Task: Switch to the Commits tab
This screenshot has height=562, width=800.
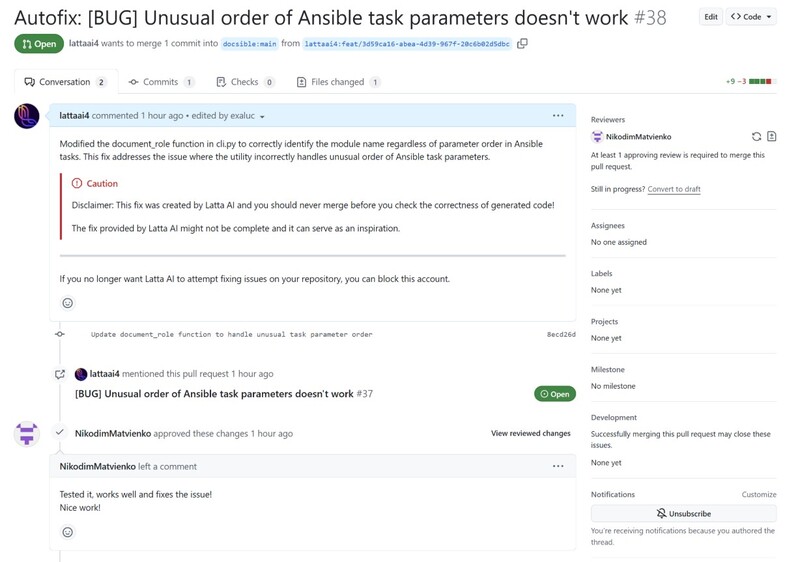Action: pos(161,82)
